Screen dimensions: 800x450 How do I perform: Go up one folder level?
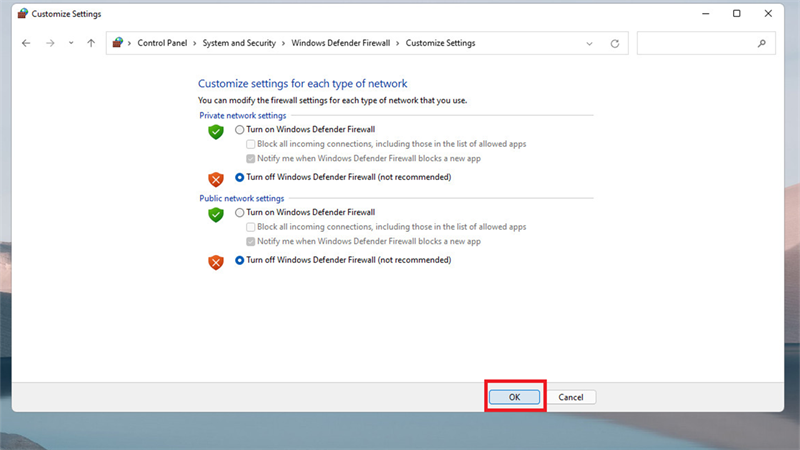pyautogui.click(x=91, y=43)
